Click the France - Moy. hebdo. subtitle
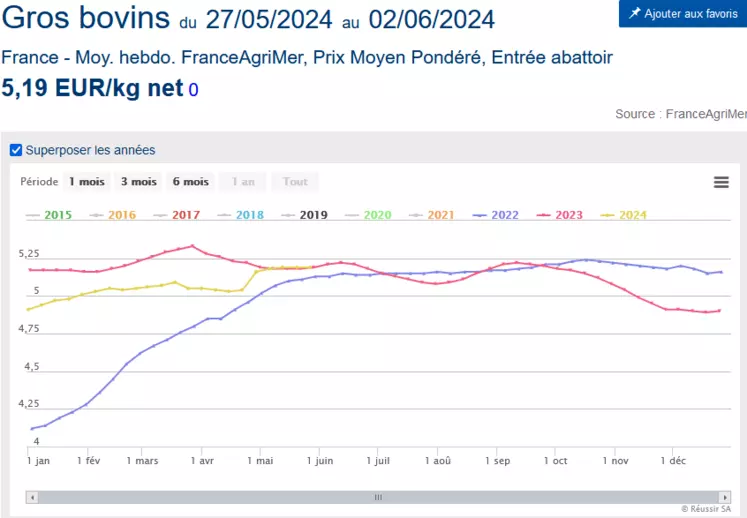 coord(307,57)
